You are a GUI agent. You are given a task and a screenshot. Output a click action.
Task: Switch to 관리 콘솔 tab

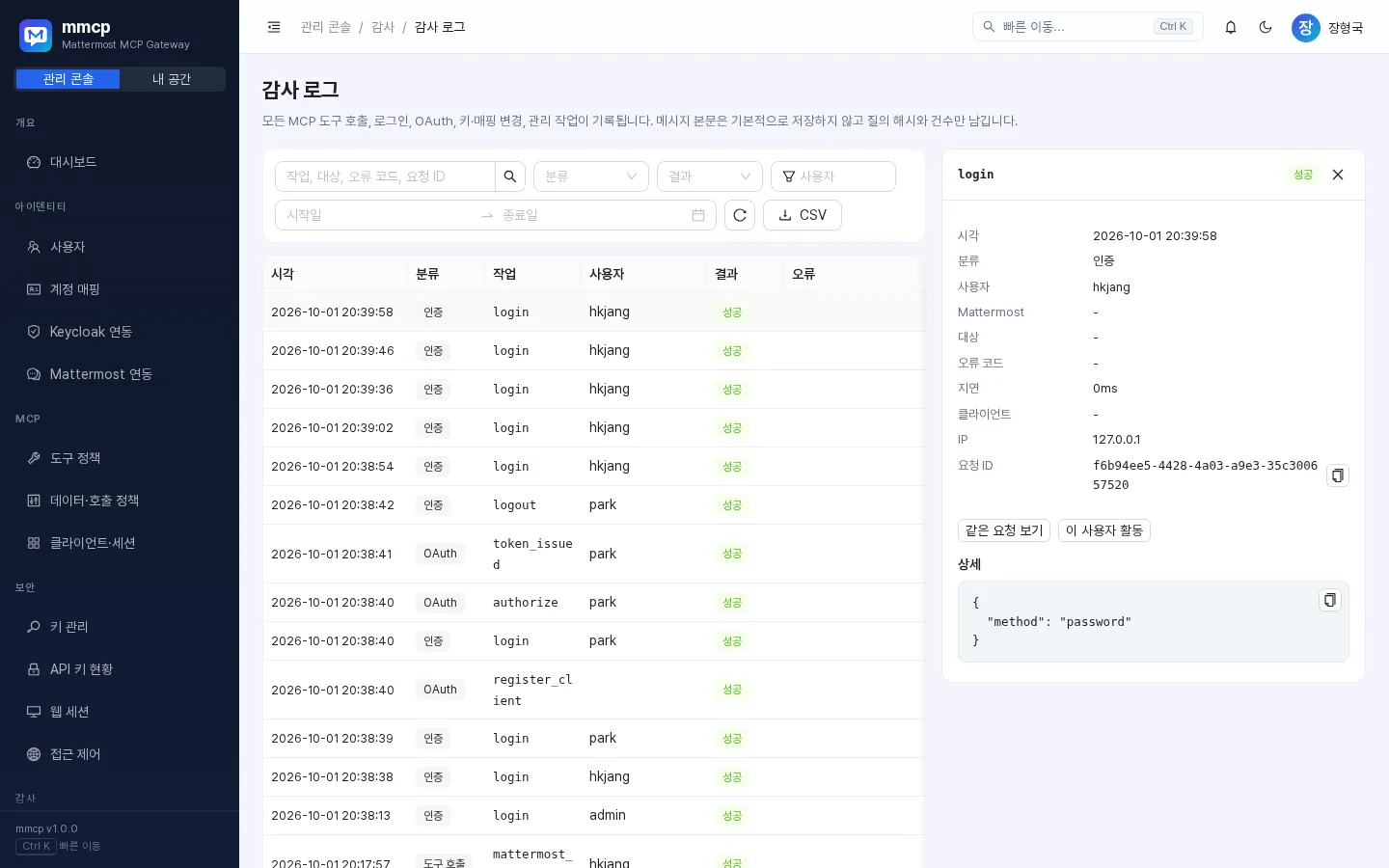pos(68,79)
